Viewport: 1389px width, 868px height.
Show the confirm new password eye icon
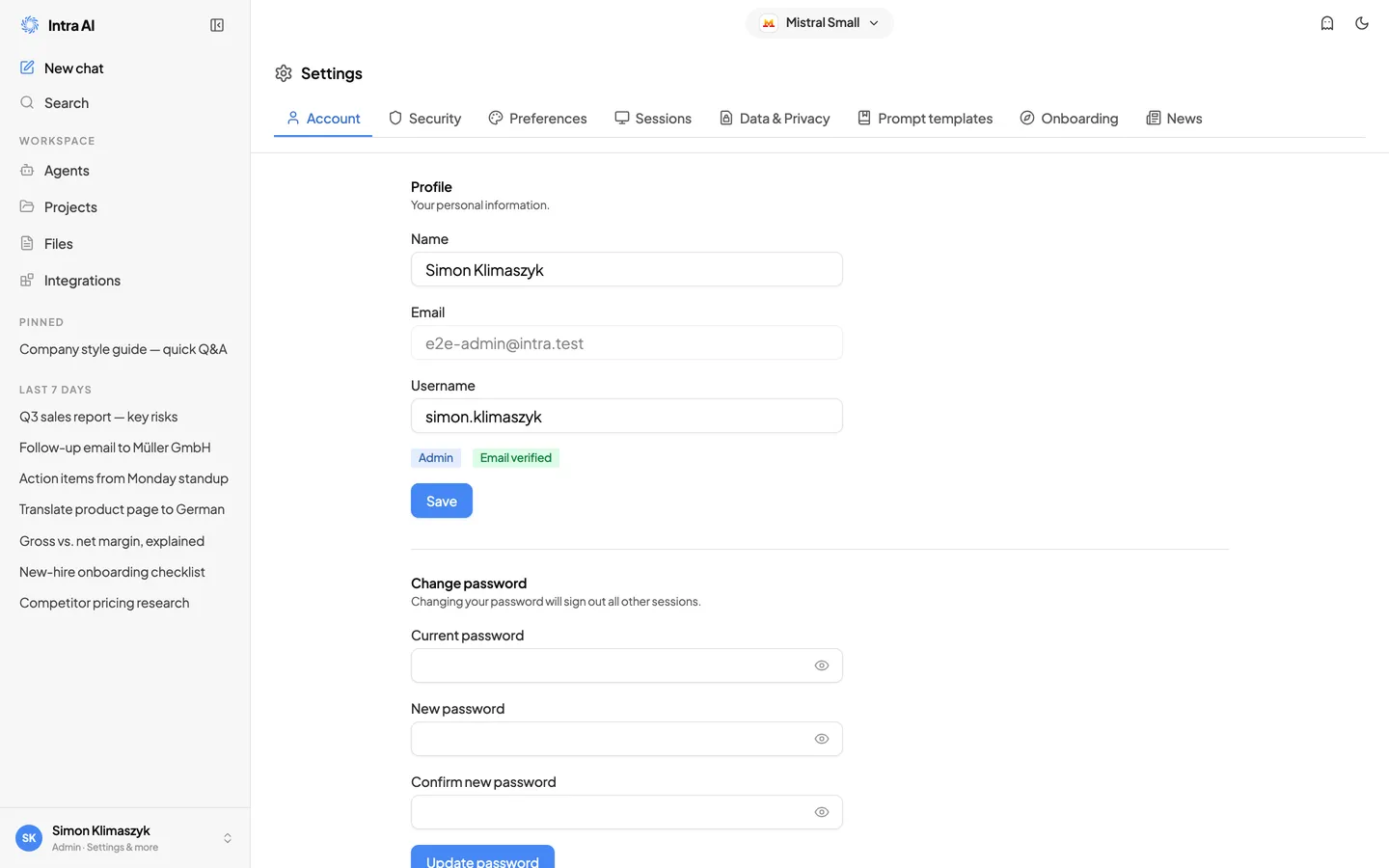tap(822, 812)
